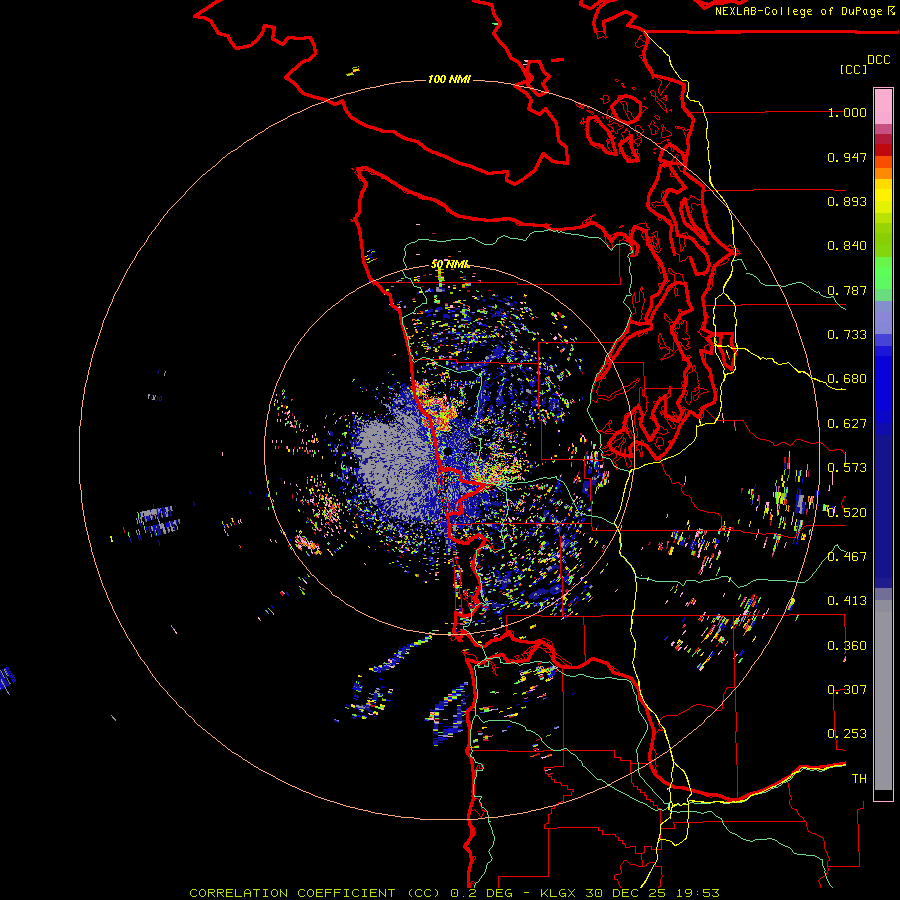Click the 50 NMI range ring label
The width and height of the screenshot is (900, 900).
click(x=451, y=265)
